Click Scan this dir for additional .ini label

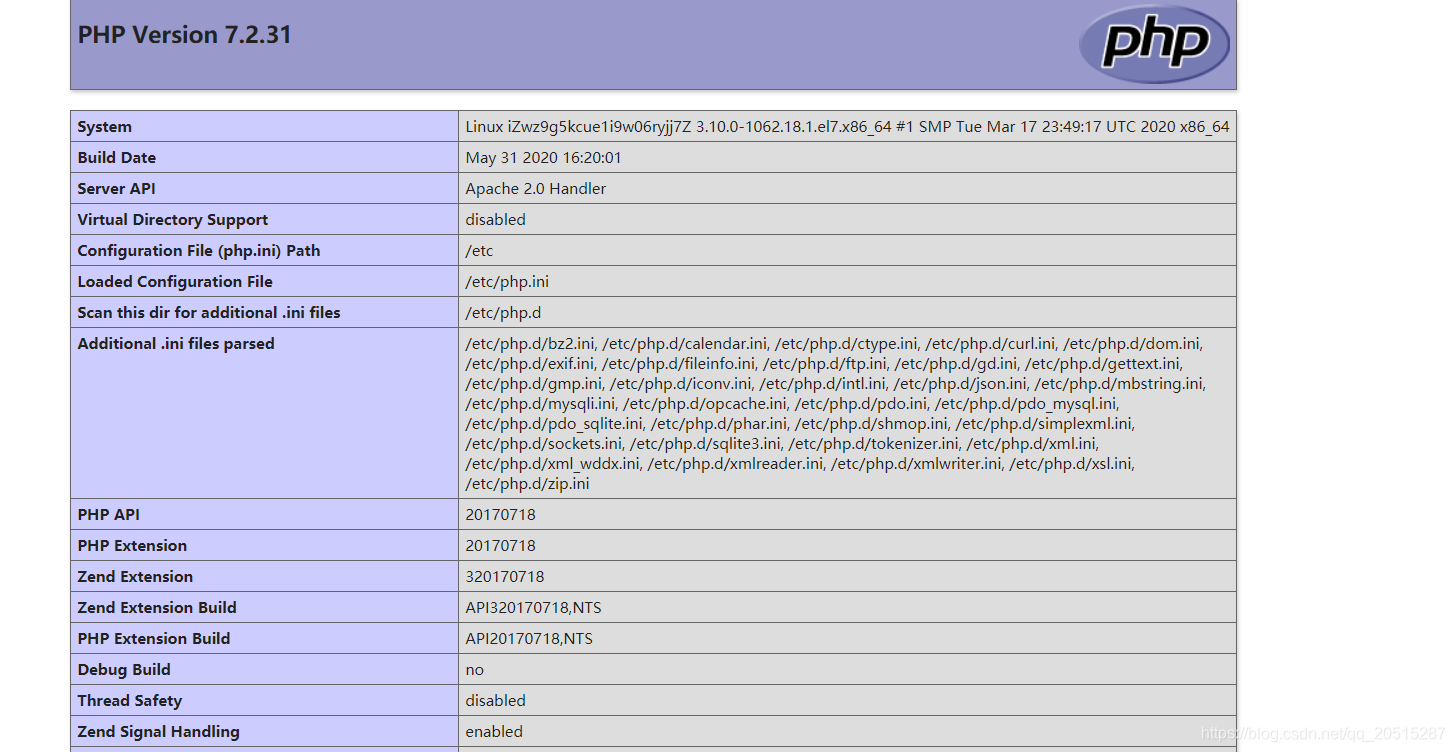coord(209,313)
